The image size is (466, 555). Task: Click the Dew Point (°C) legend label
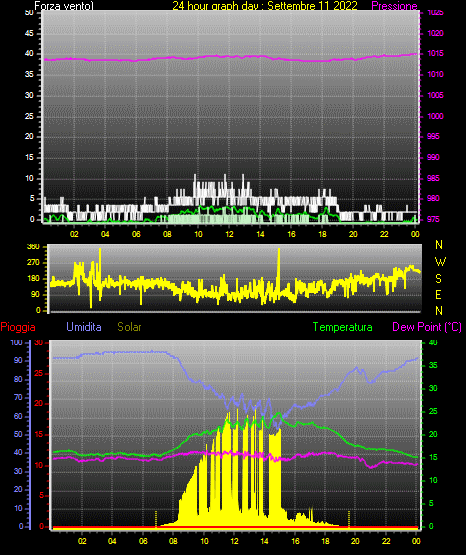427,327
